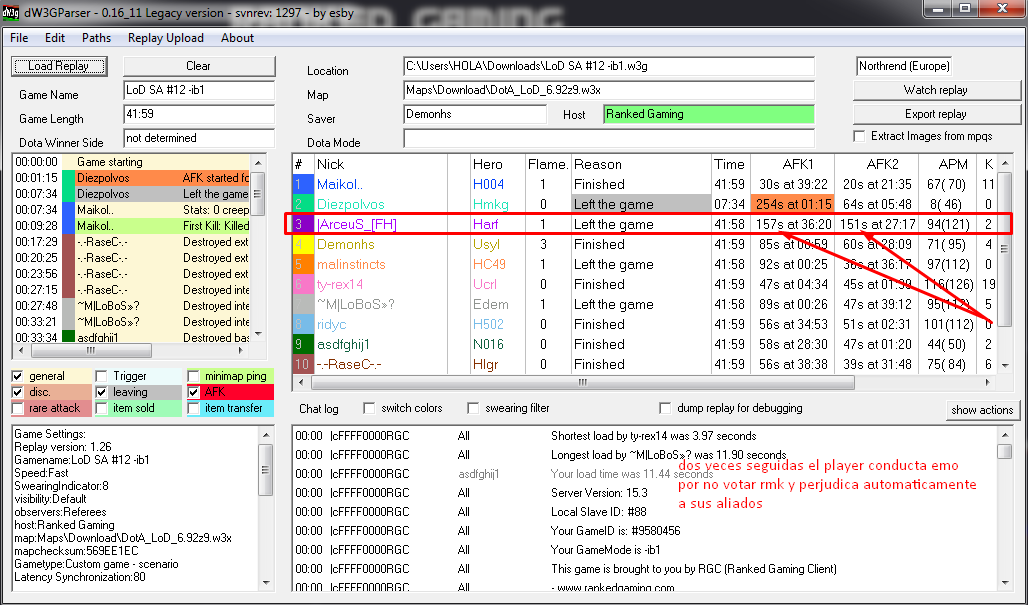The height and width of the screenshot is (605, 1028).
Task: Click blue color cell of player 1
Action: (303, 184)
